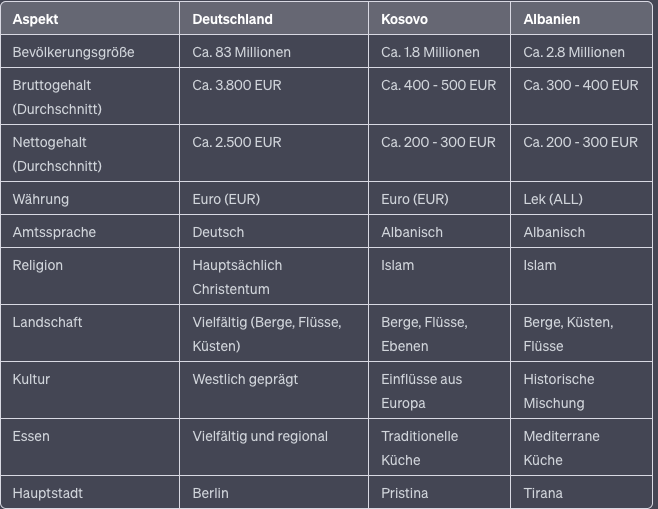Select the Bevölkerungsgröße row label
The height and width of the screenshot is (509, 658).
tap(73, 52)
